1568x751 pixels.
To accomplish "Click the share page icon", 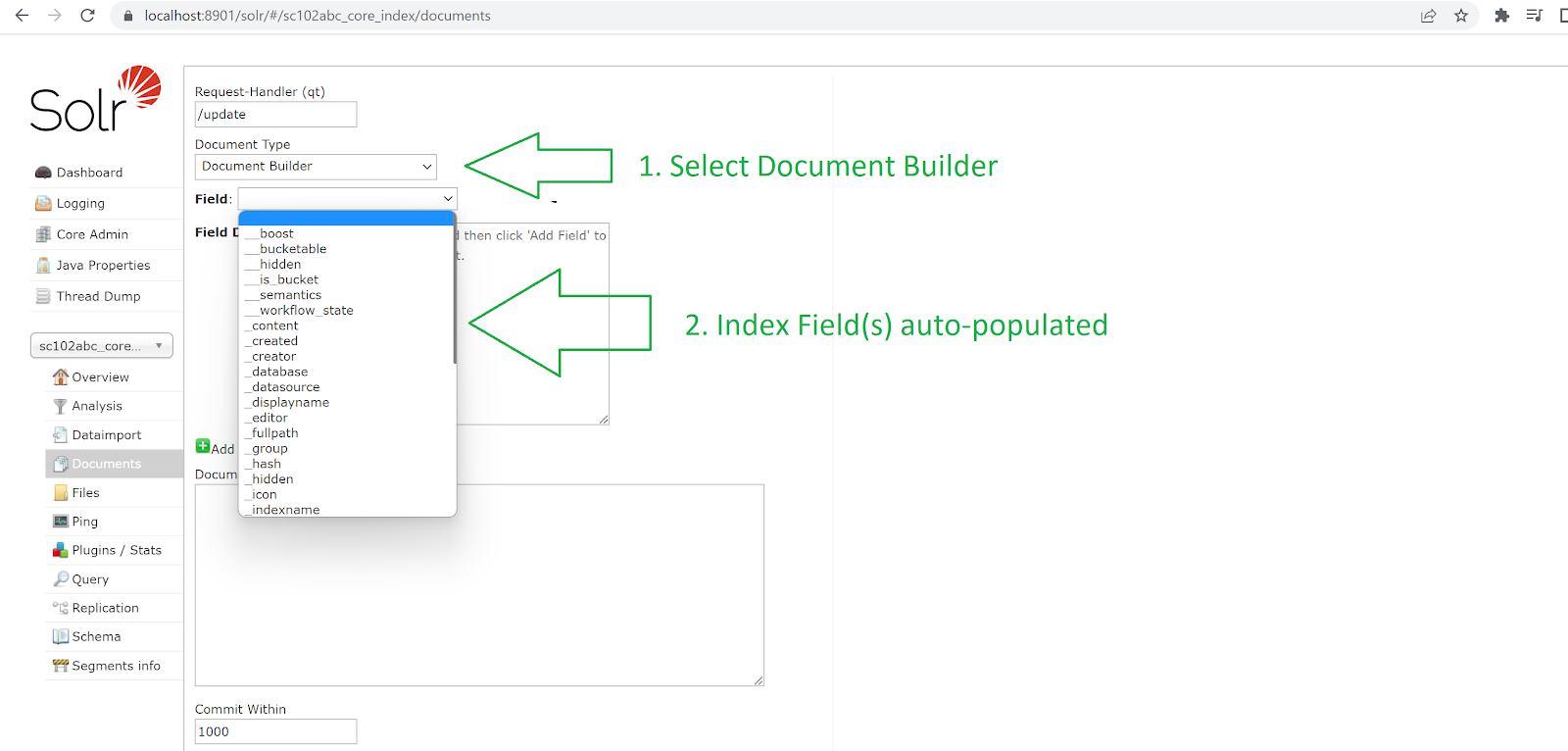I will coord(1429,16).
